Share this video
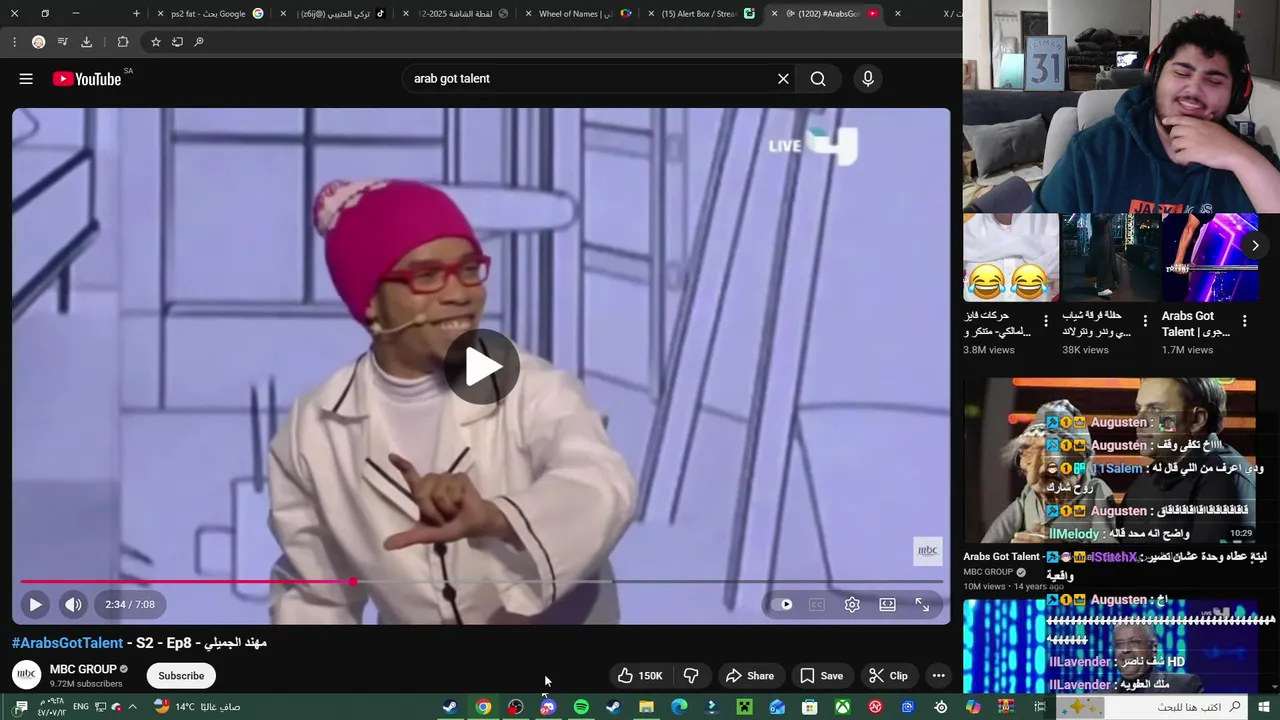The width and height of the screenshot is (1280, 720). 750,676
